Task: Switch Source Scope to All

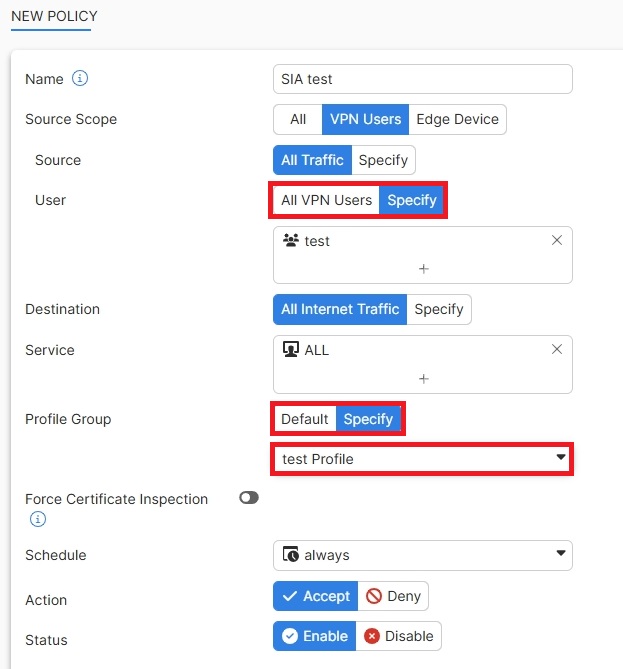Action: pyautogui.click(x=297, y=119)
